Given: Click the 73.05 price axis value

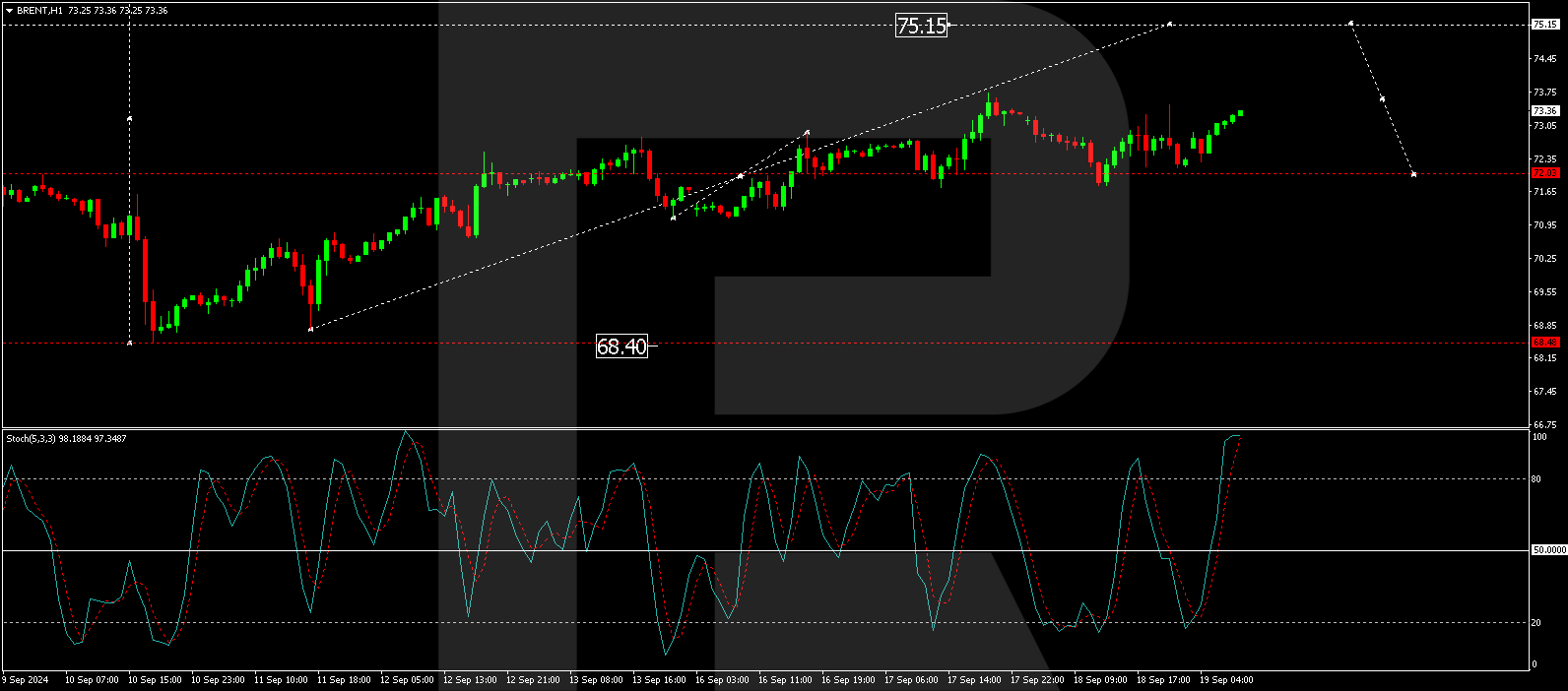Looking at the screenshot, I should [1545, 126].
